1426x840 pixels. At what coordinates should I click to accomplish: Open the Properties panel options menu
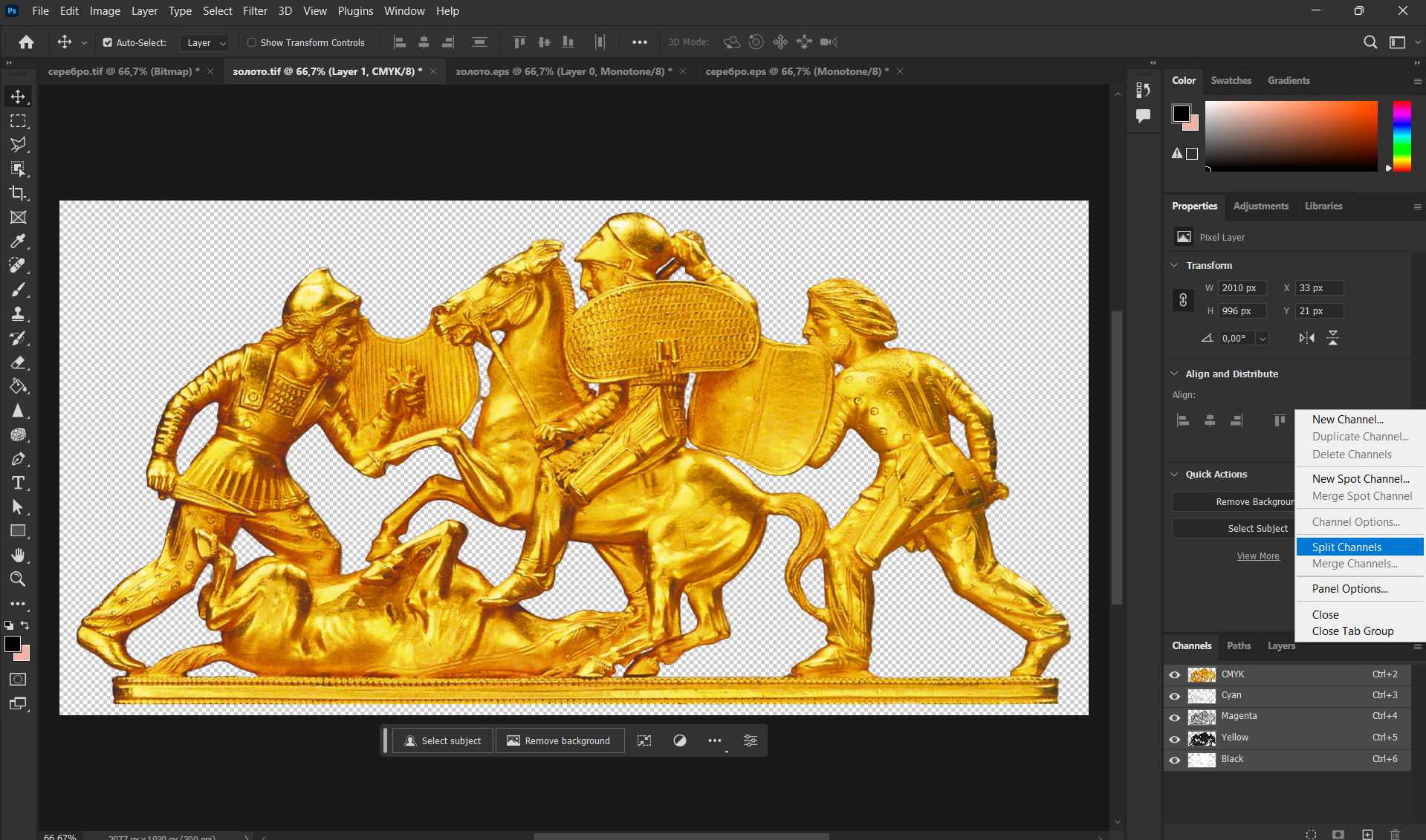(x=1417, y=206)
